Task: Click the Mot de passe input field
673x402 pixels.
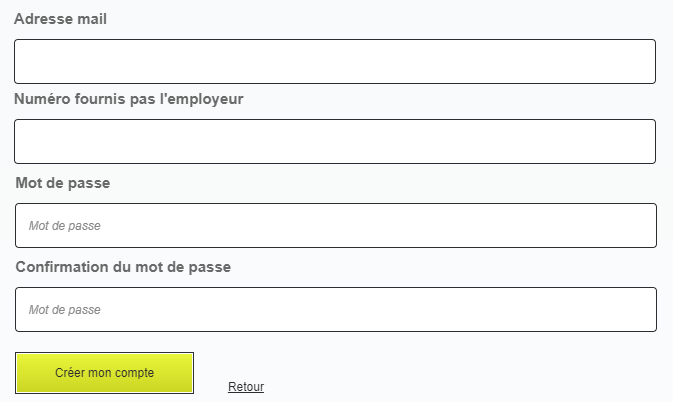Action: point(335,225)
